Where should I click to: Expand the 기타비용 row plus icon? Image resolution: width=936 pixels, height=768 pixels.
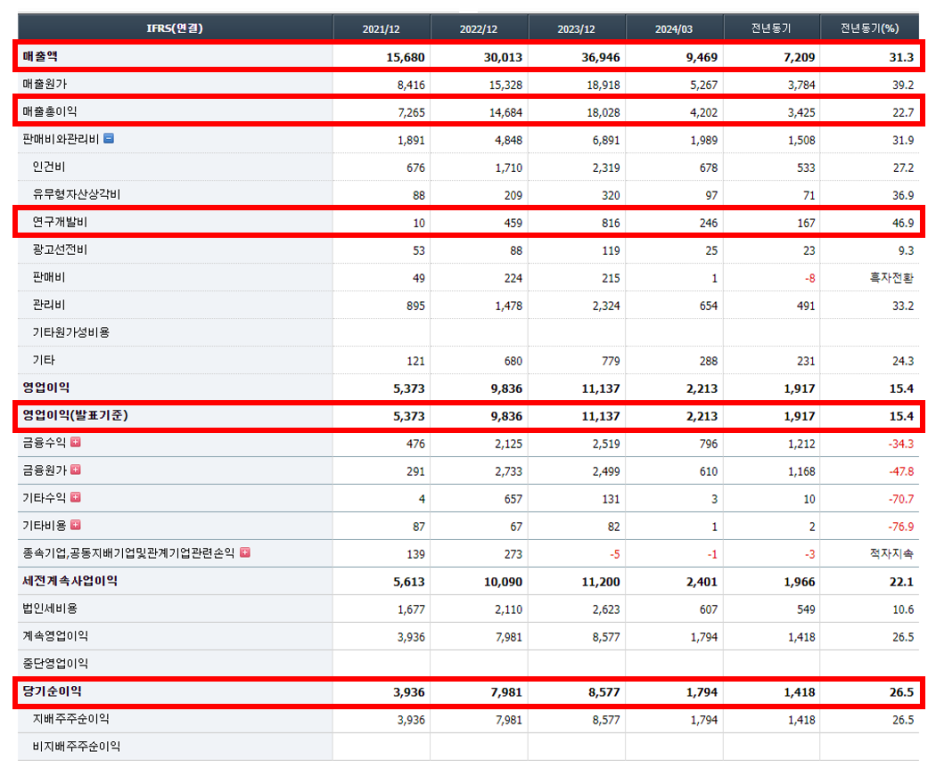pos(75,525)
